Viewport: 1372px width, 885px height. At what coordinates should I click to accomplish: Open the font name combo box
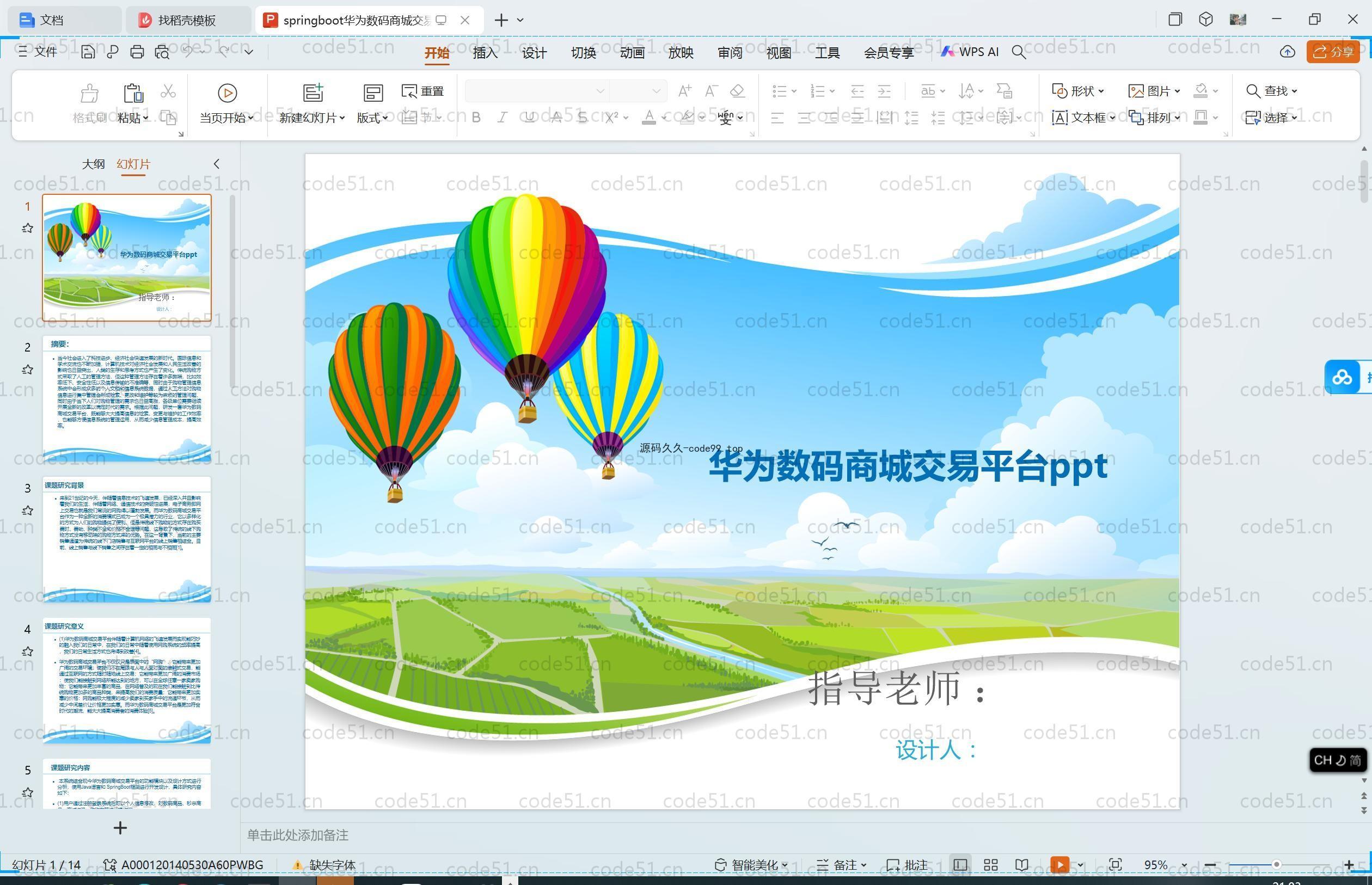[537, 91]
